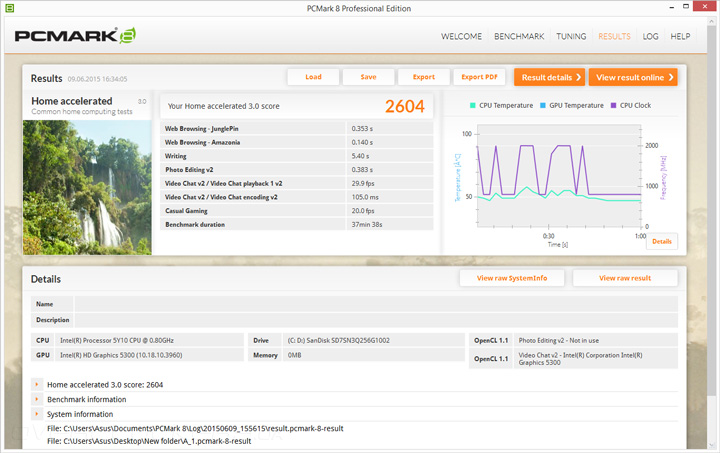Expand Benchmark information section
Screen dimensions: 720x453
[x=37, y=399]
